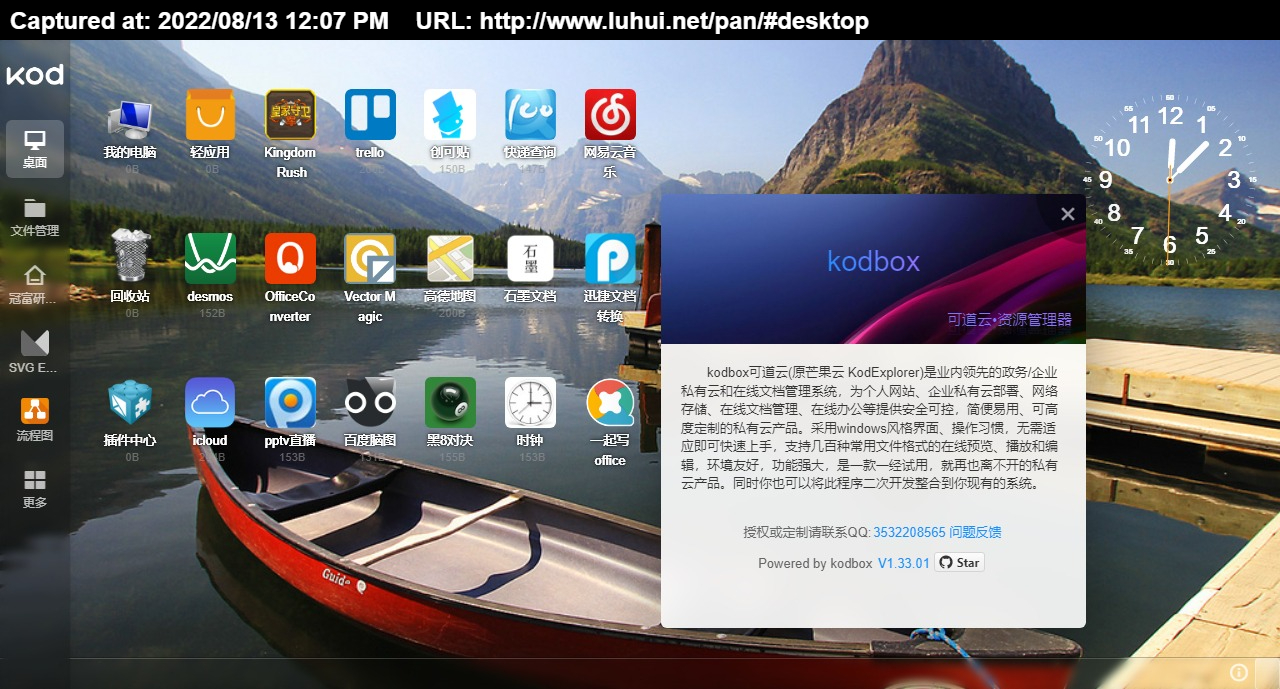
Task: Open the 更多 sidebar menu
Action: (x=35, y=489)
